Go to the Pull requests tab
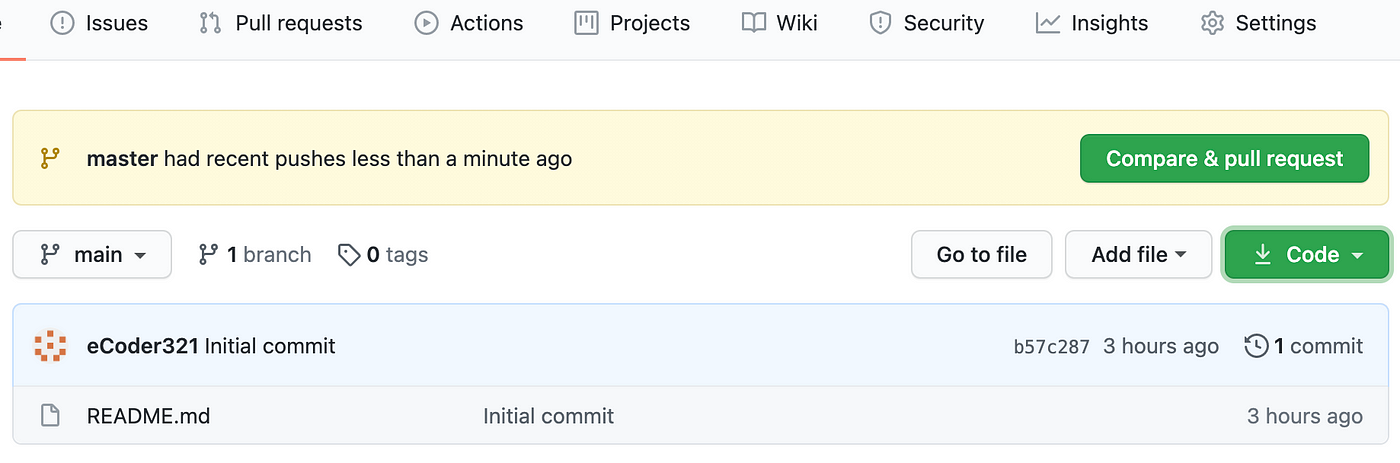The image size is (1400, 463). pos(280,23)
